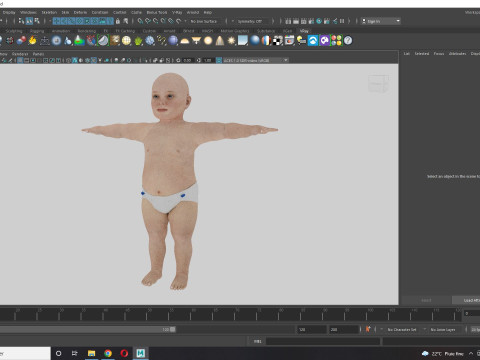Viewport: 480px width, 360px height.
Task: Open the VRay frame buffer window icon
Action: pos(290,41)
